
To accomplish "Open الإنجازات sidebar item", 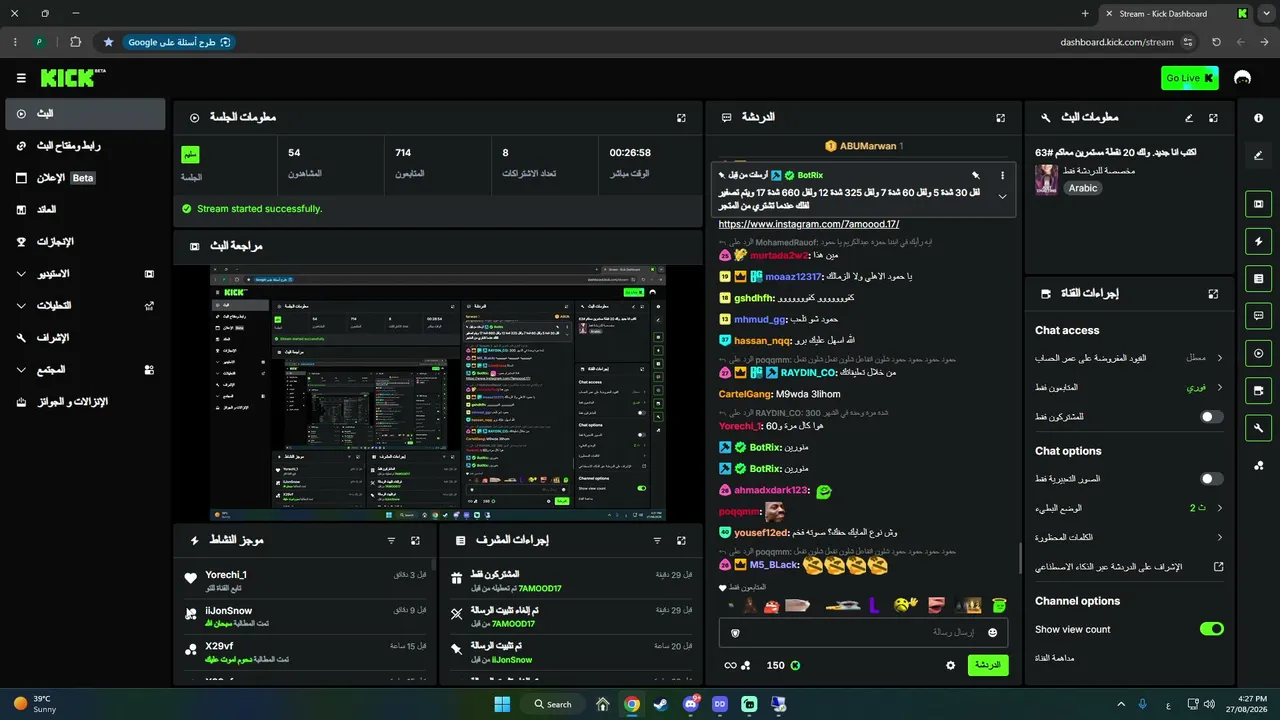I will (x=85, y=242).
